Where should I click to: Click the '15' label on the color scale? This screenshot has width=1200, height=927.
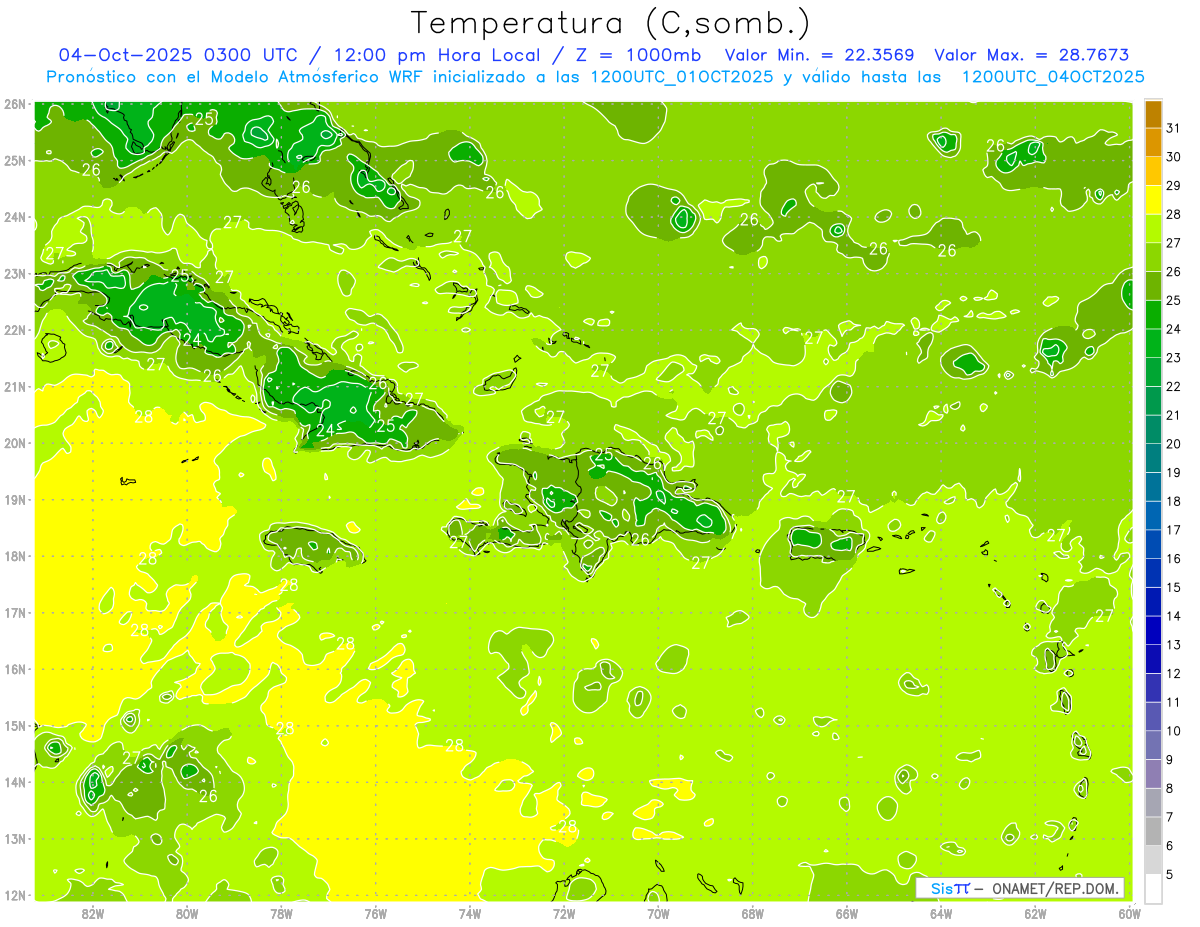(x=1174, y=588)
